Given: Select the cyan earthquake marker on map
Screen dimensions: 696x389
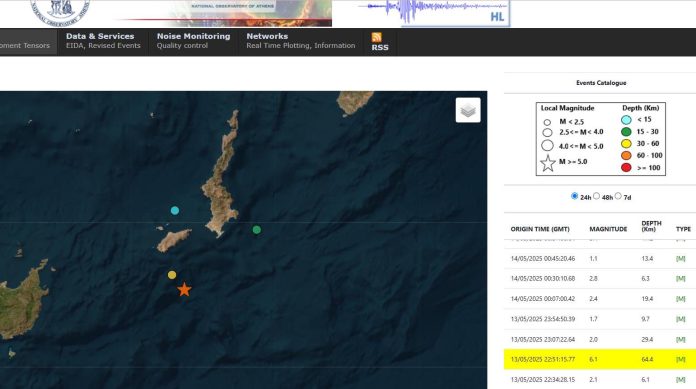Looking at the screenshot, I should tap(175, 210).
